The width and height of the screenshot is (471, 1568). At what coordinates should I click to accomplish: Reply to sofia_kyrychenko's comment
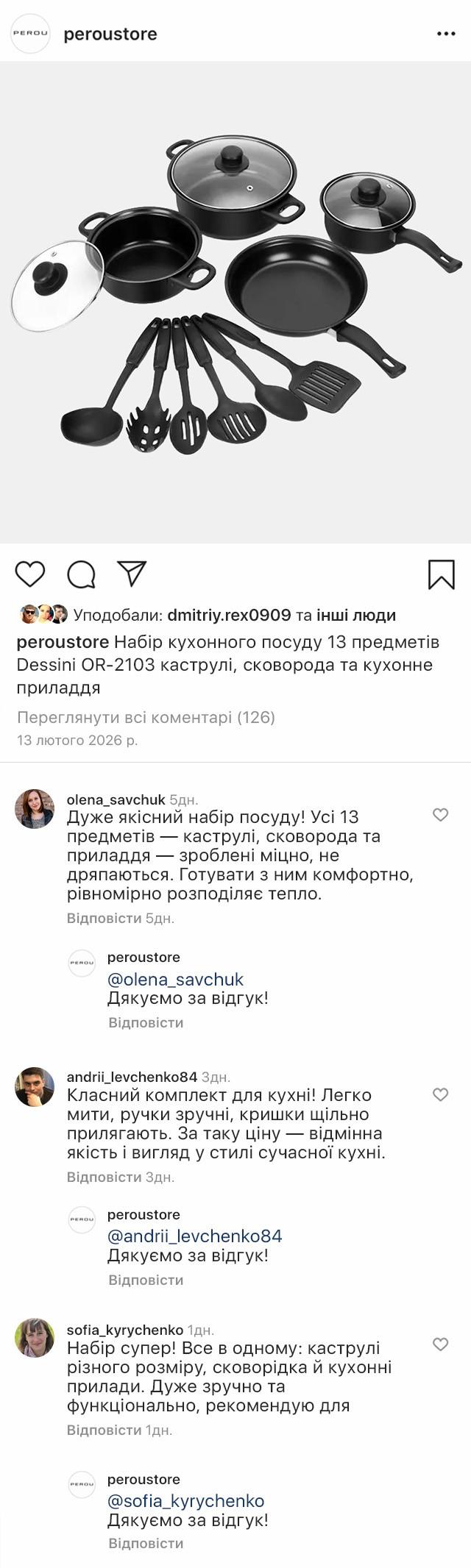click(x=104, y=1430)
